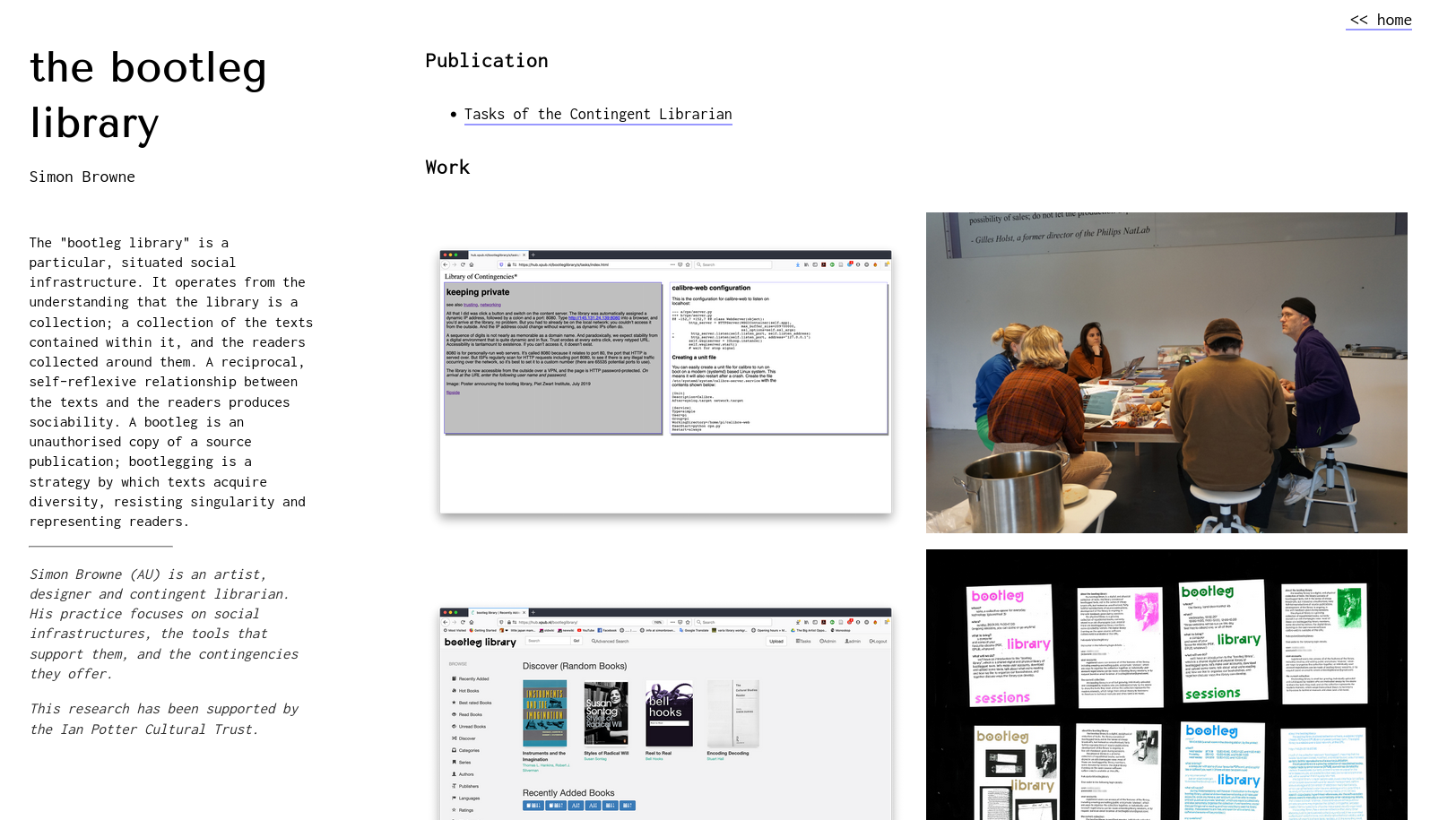The image size is (1456, 820).
Task: Go back via the '<< home' link
Action: 1379,20
